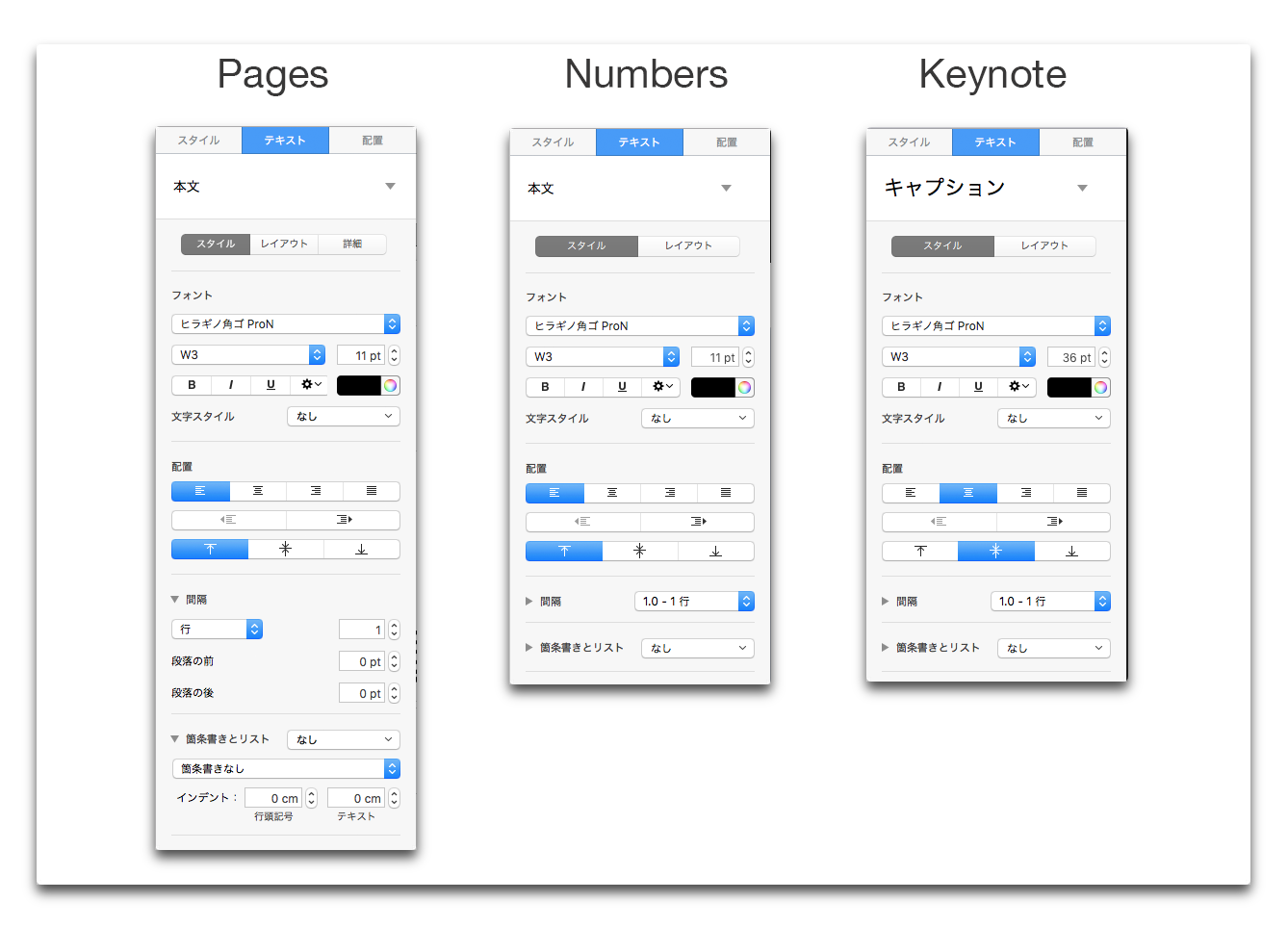The image size is (1288, 927).
Task: Open 箇条書きとリスト なし dropdown in Numbers
Action: [x=698, y=648]
